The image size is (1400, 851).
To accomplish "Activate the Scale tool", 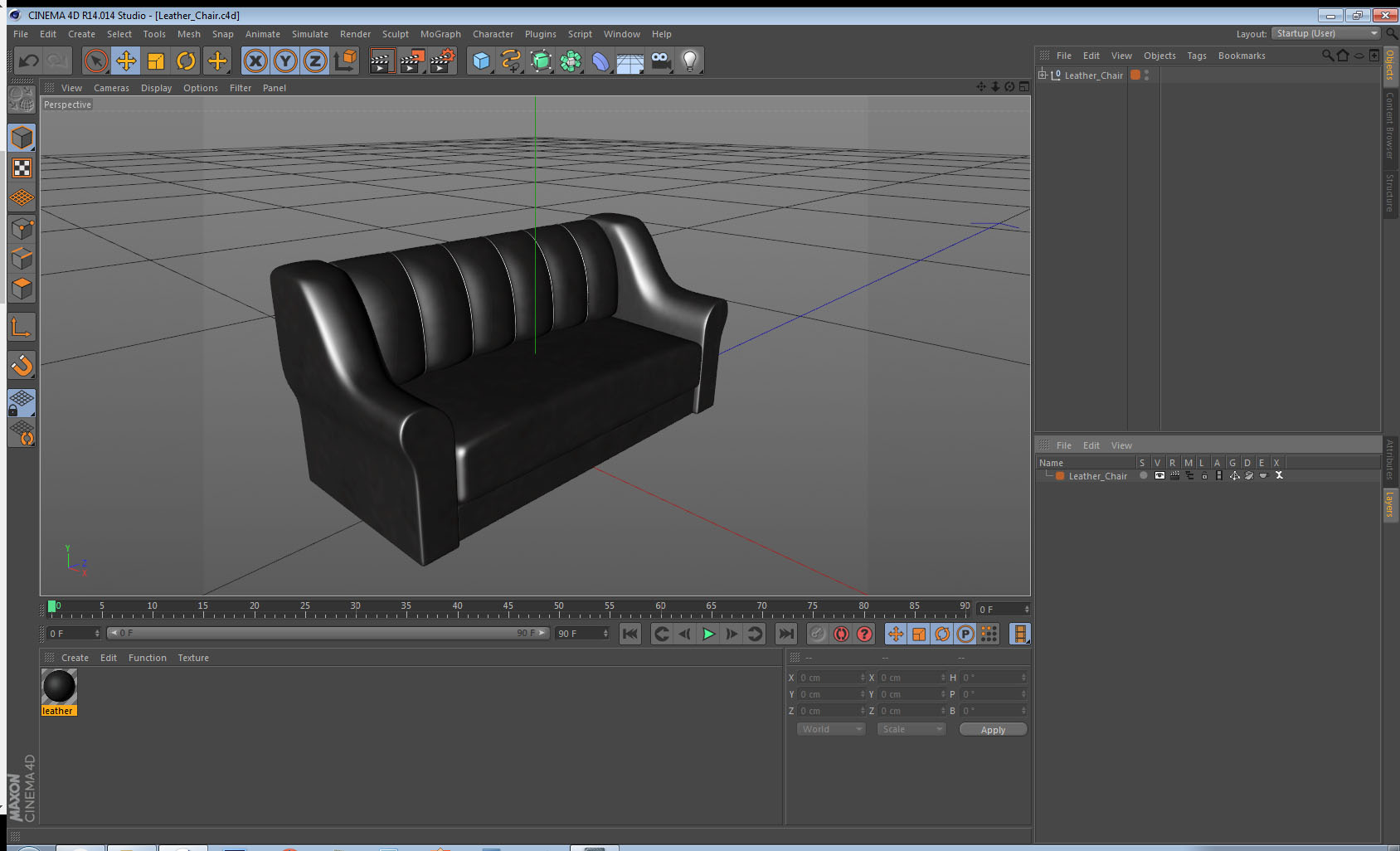I will coord(156,61).
